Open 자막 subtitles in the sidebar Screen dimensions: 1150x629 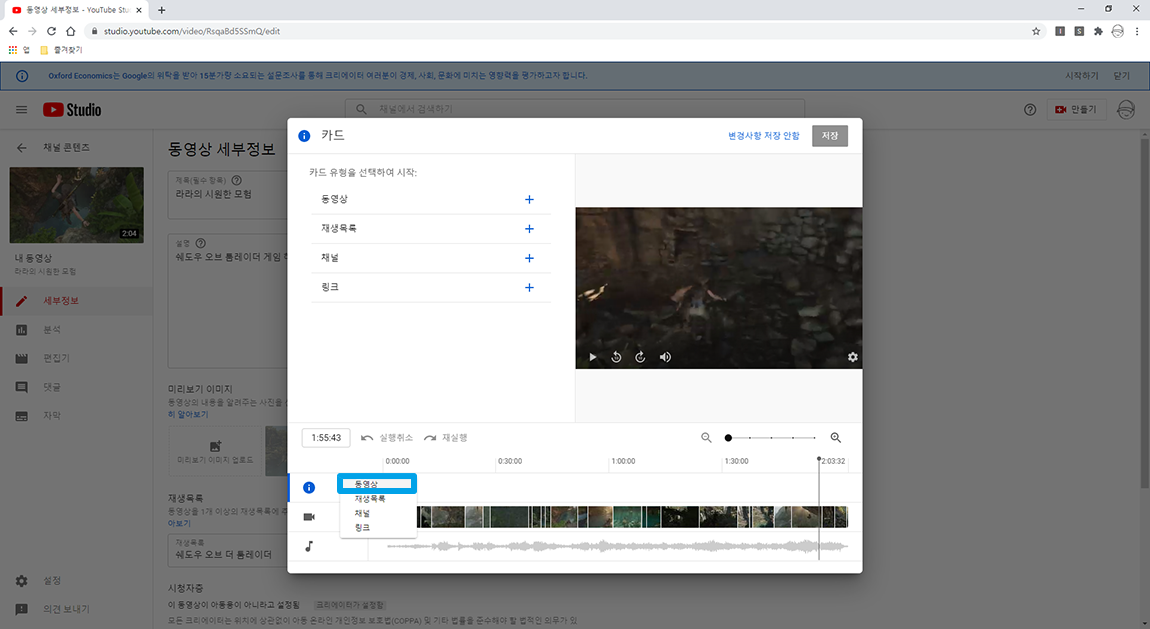click(76, 416)
